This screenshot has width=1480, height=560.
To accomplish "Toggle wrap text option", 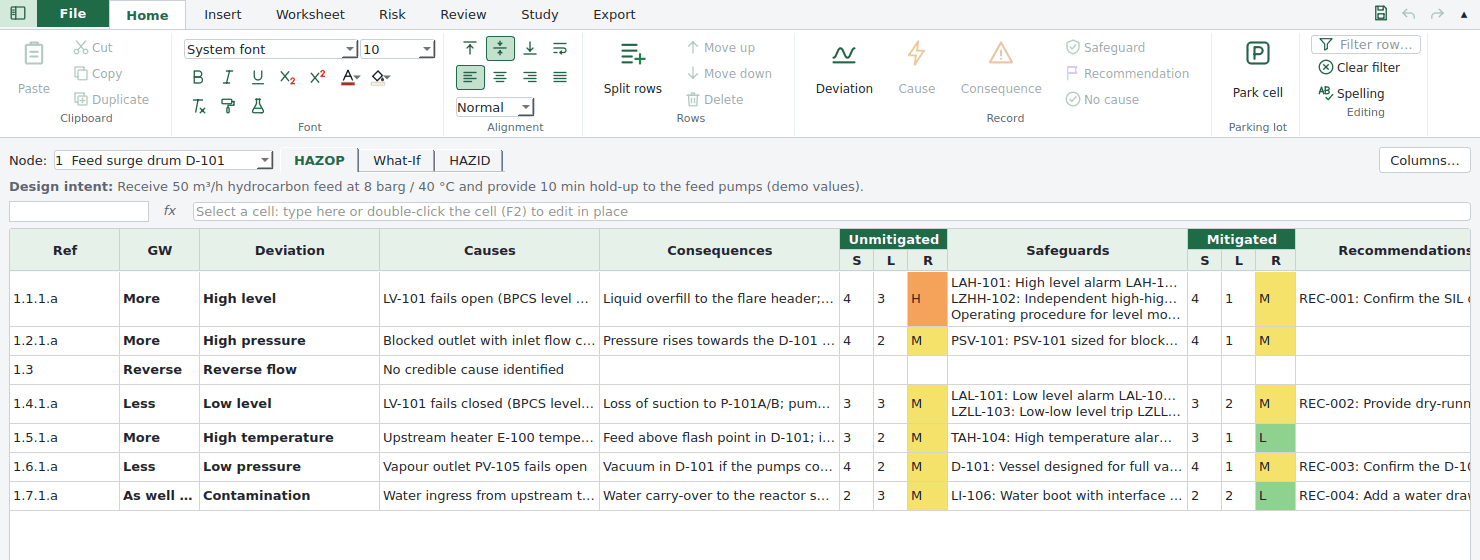I will click(560, 48).
